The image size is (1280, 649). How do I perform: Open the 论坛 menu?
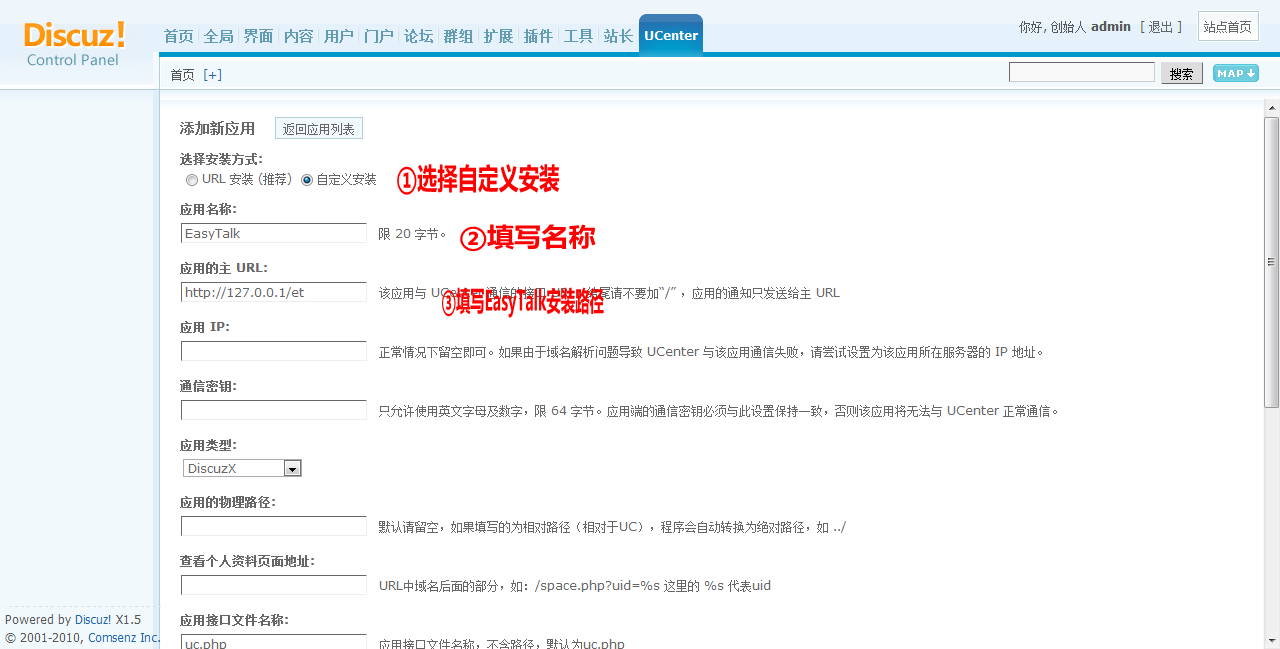tap(418, 36)
